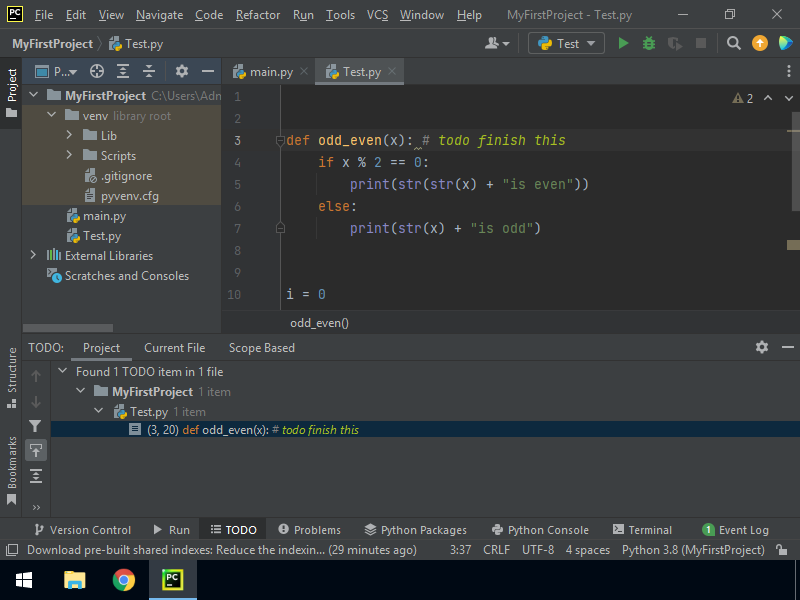Click the locate target icon in Project panel
Image resolution: width=800 pixels, height=600 pixels.
click(x=97, y=71)
